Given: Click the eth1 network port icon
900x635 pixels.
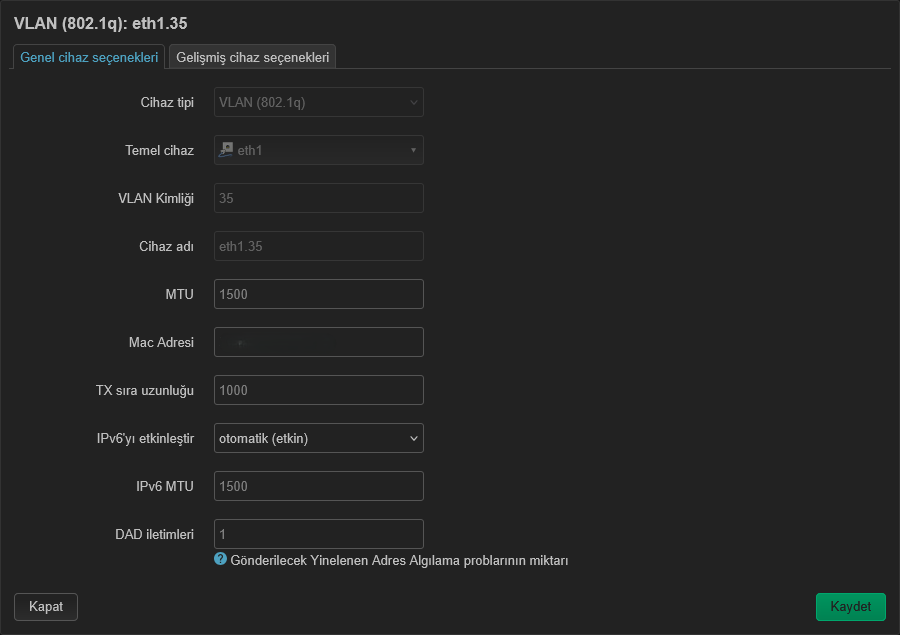Looking at the screenshot, I should pos(226,149).
